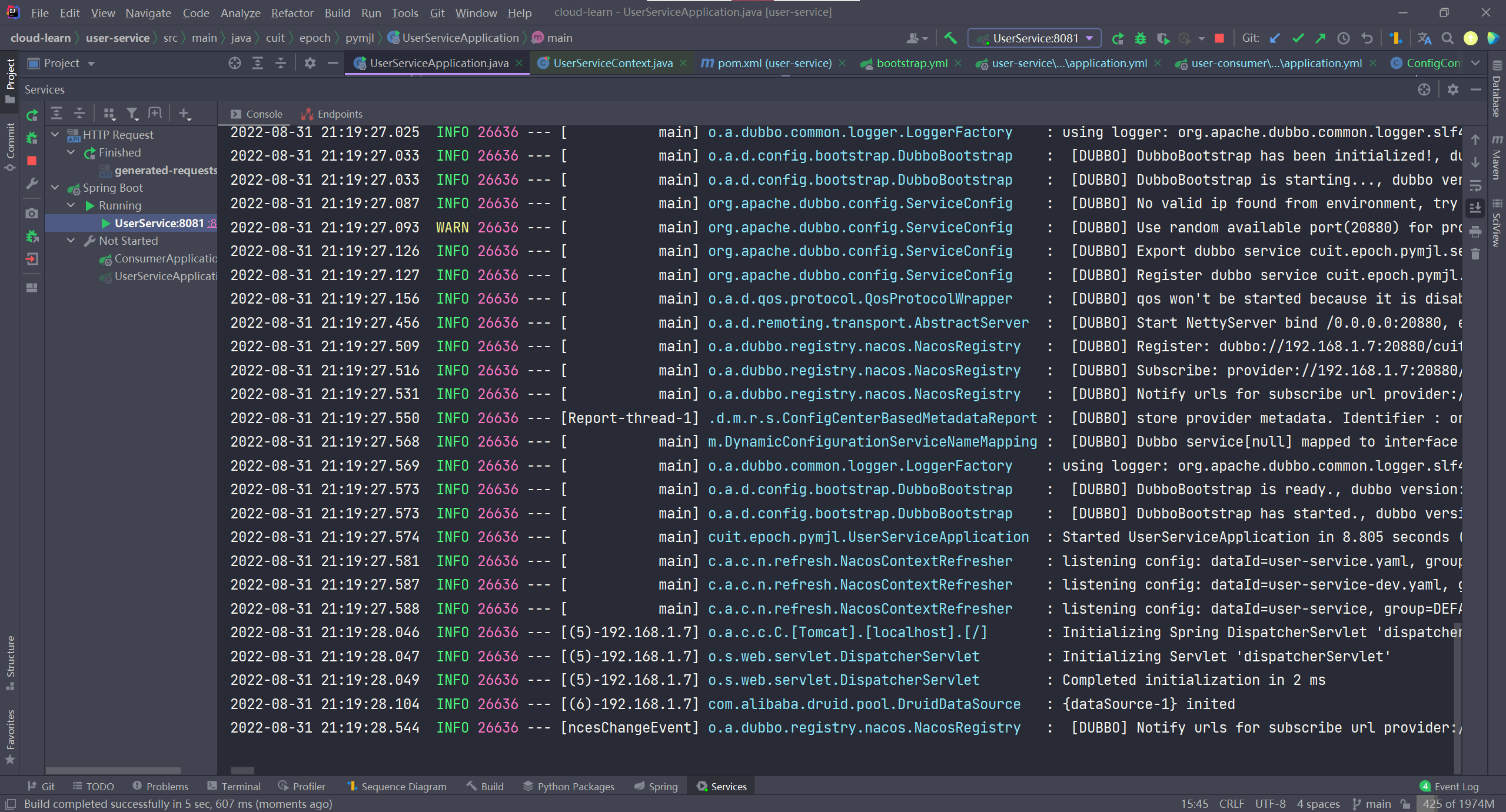Rerun UserService with the green toolbar arrow
Image resolution: width=1506 pixels, height=812 pixels.
point(1118,38)
